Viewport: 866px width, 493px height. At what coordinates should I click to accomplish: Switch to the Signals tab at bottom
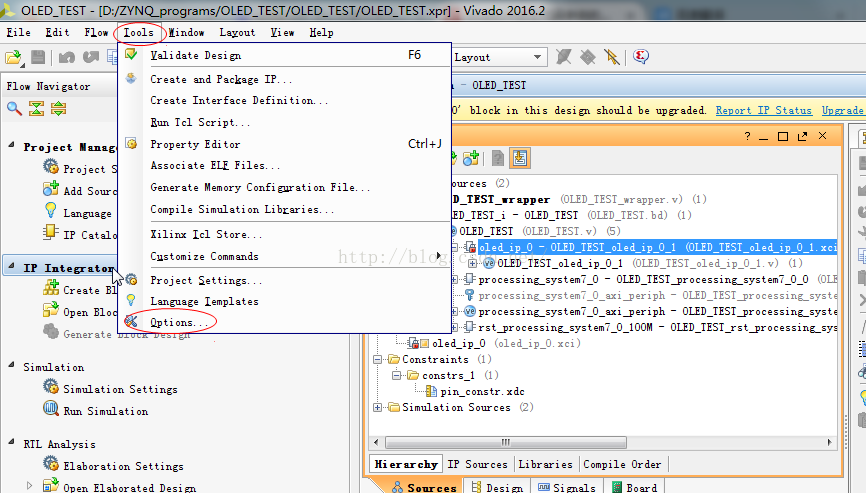tap(567, 487)
